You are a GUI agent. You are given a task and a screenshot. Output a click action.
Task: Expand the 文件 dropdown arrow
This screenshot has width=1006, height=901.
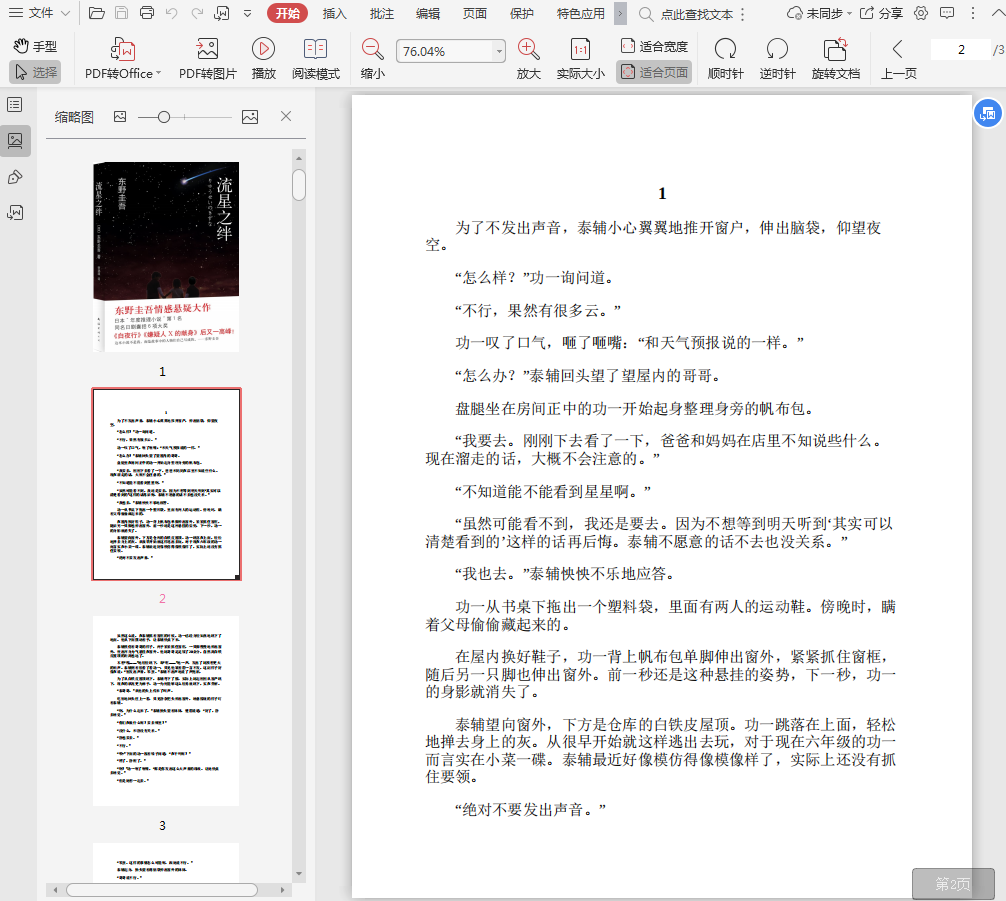pos(65,13)
